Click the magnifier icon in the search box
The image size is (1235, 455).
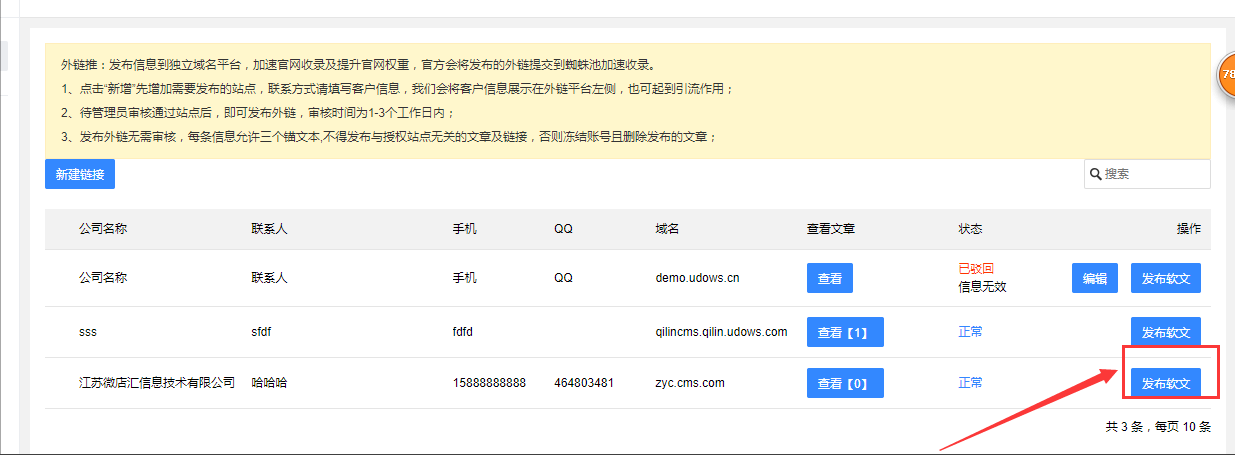pos(1096,174)
